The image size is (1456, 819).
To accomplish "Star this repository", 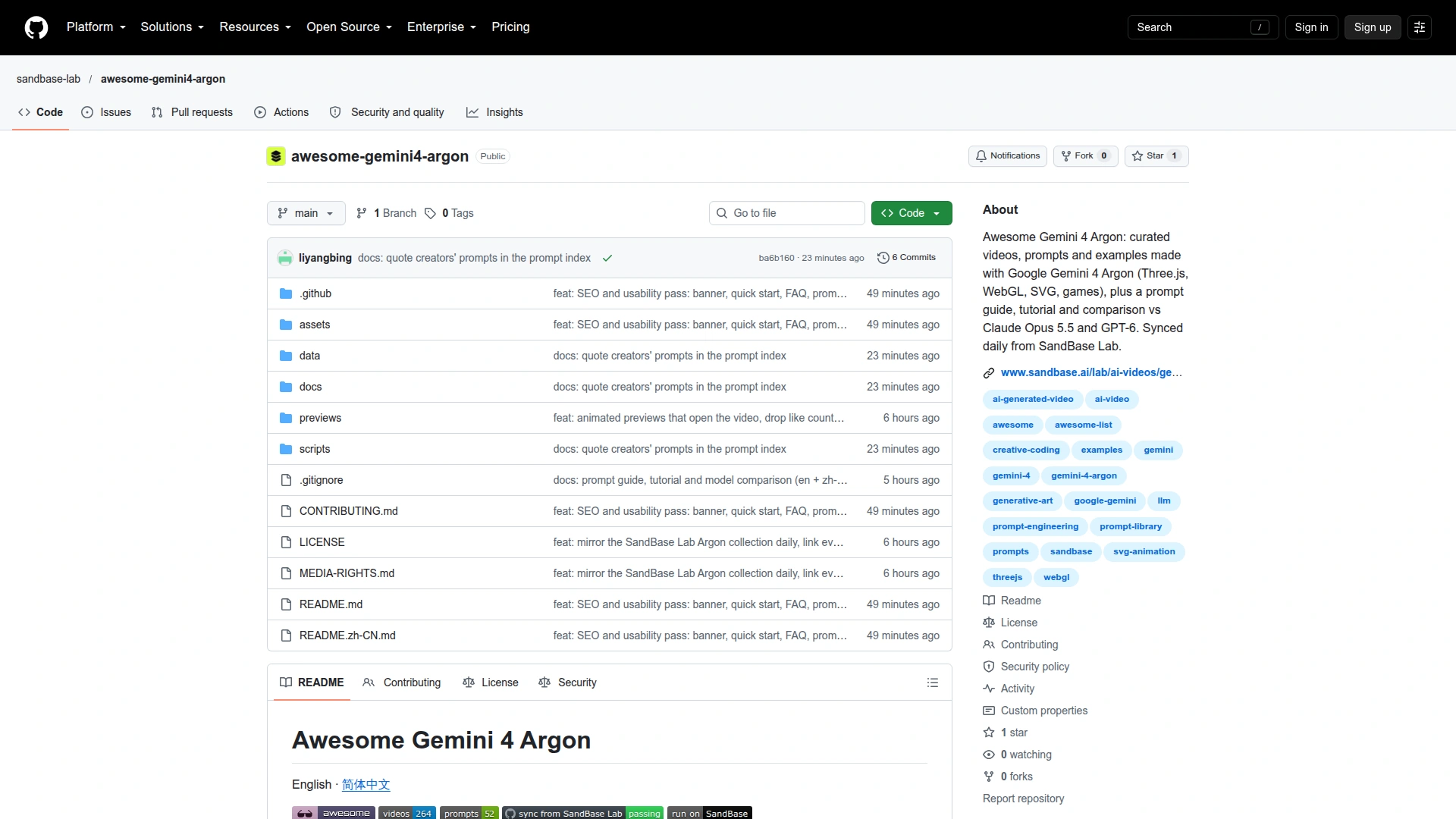I will coord(1156,156).
